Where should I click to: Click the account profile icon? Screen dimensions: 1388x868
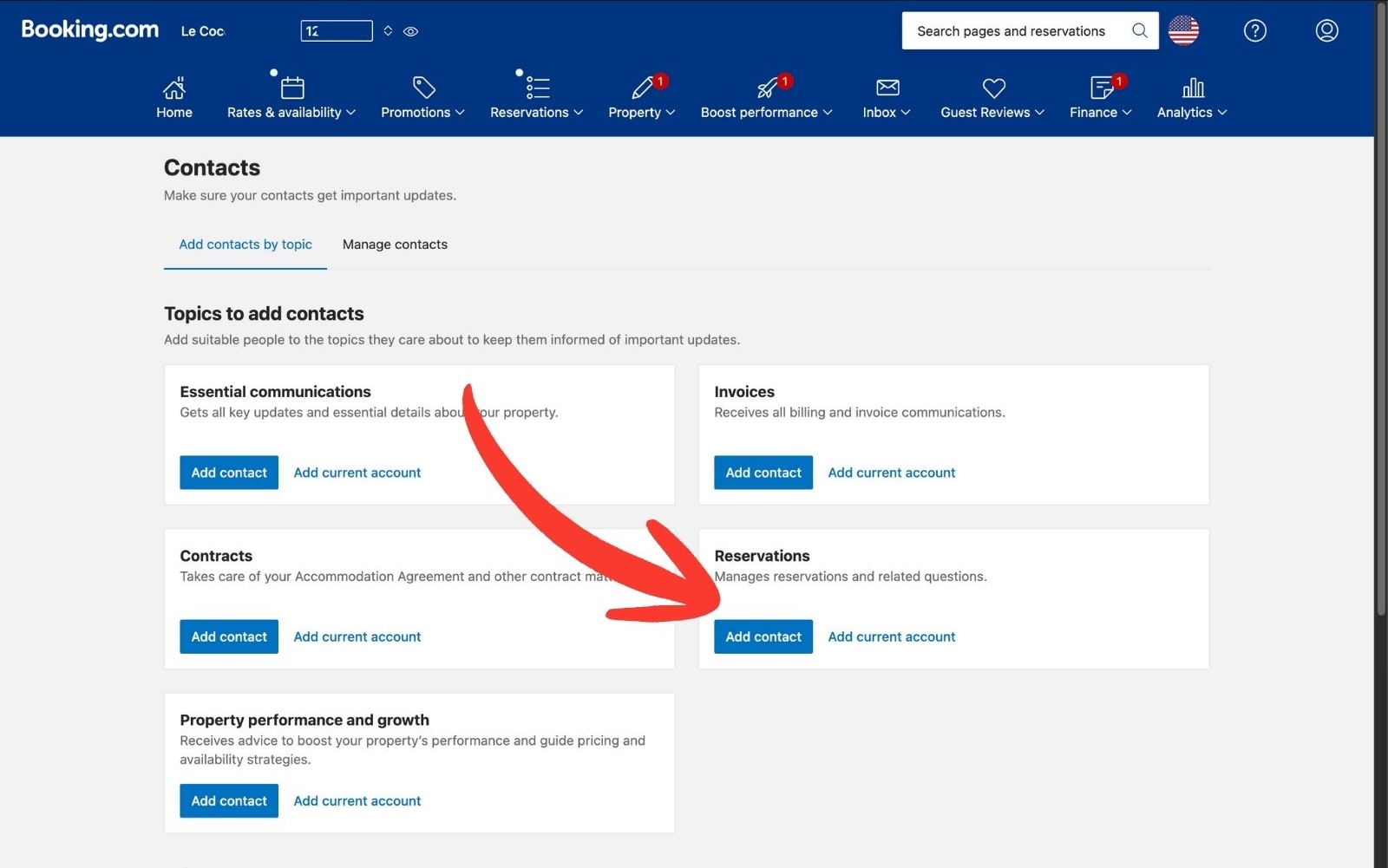1326,30
